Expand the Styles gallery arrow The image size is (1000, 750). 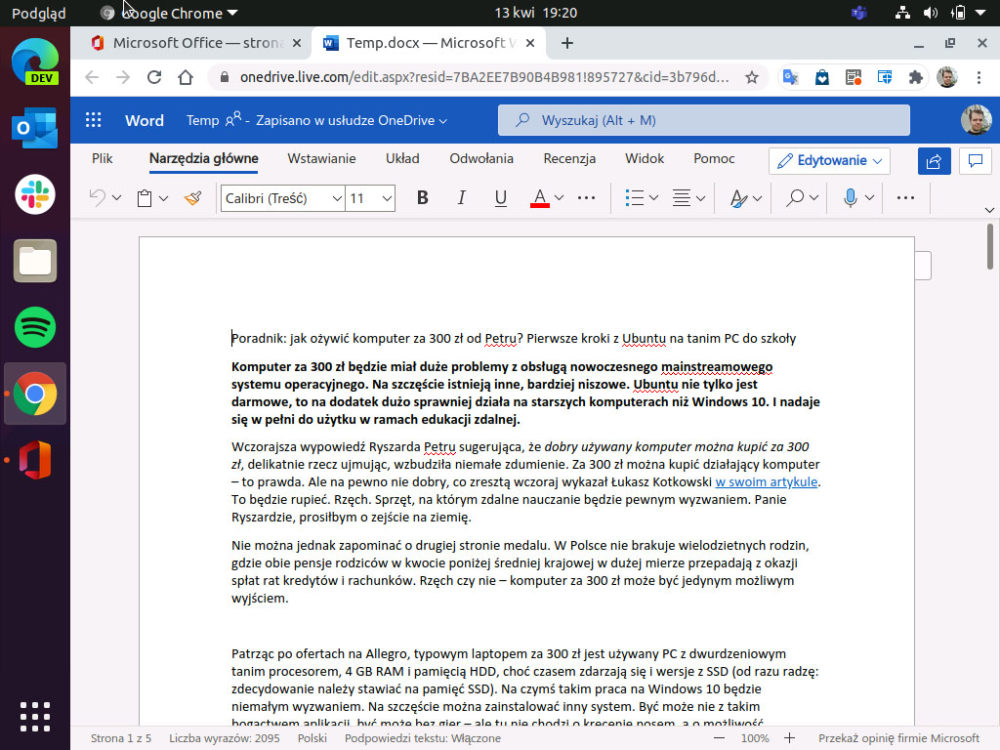tap(757, 198)
